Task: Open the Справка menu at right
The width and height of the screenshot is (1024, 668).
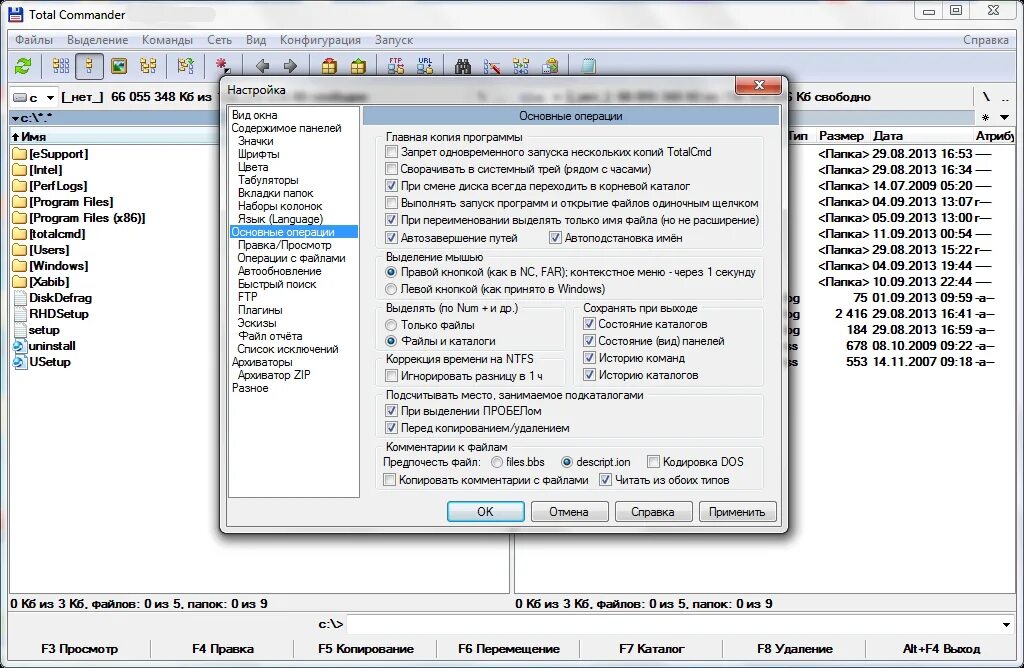Action: [x=985, y=40]
